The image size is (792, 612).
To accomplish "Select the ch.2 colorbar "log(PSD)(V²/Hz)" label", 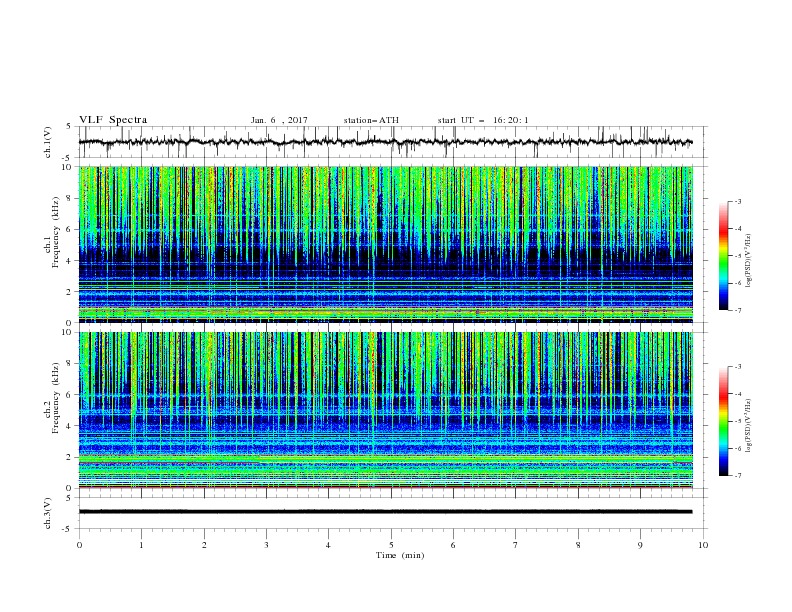I will point(749,425).
